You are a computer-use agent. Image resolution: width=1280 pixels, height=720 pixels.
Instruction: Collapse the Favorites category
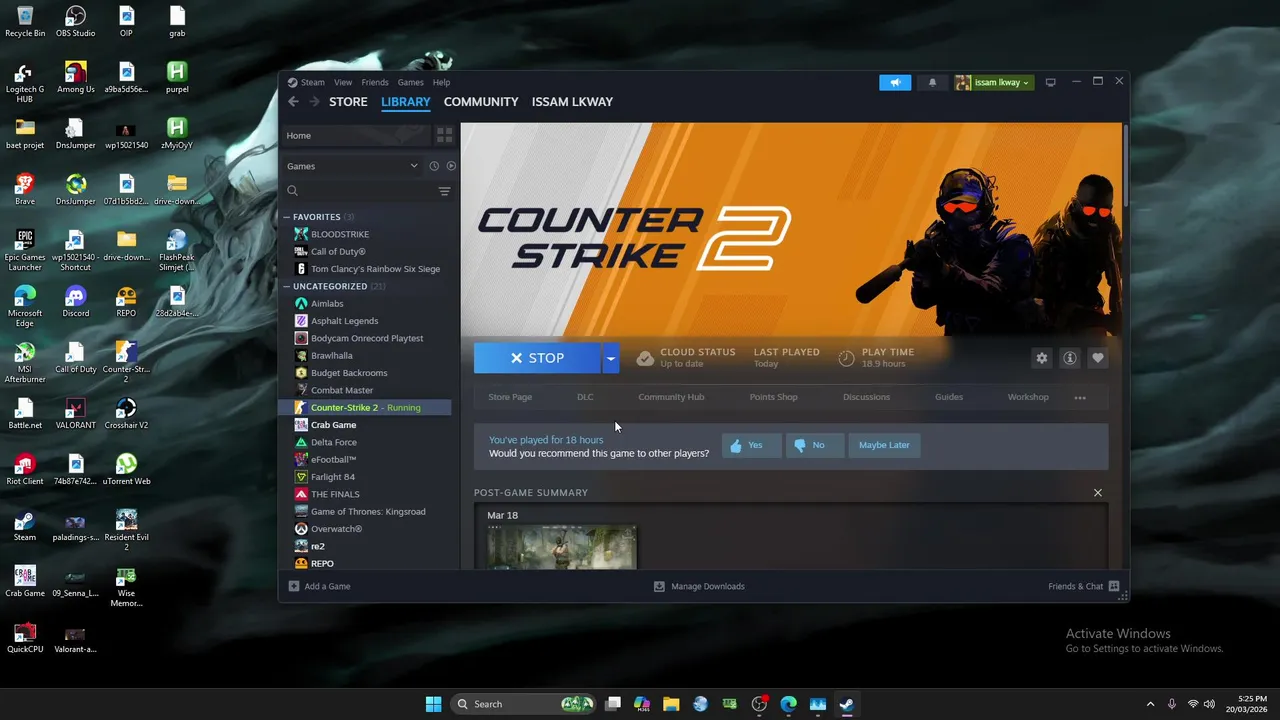pyautogui.click(x=287, y=217)
